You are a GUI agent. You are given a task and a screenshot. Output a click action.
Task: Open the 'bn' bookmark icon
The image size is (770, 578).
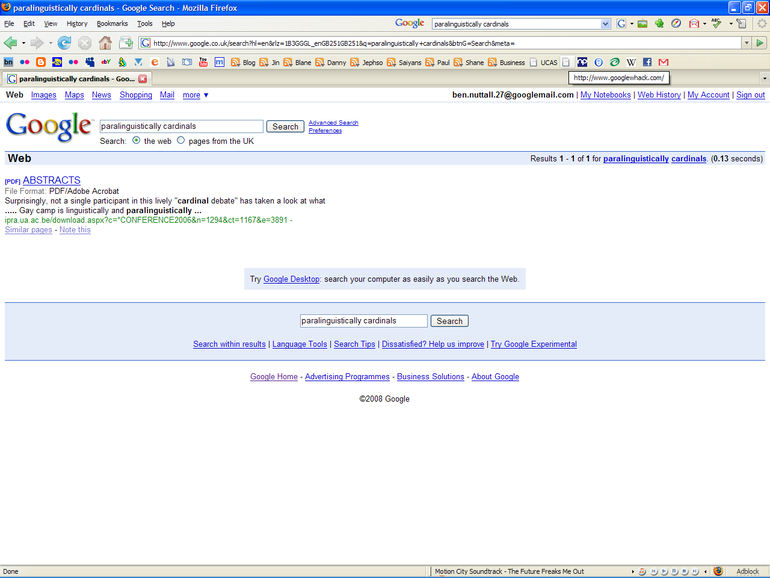tap(8, 62)
